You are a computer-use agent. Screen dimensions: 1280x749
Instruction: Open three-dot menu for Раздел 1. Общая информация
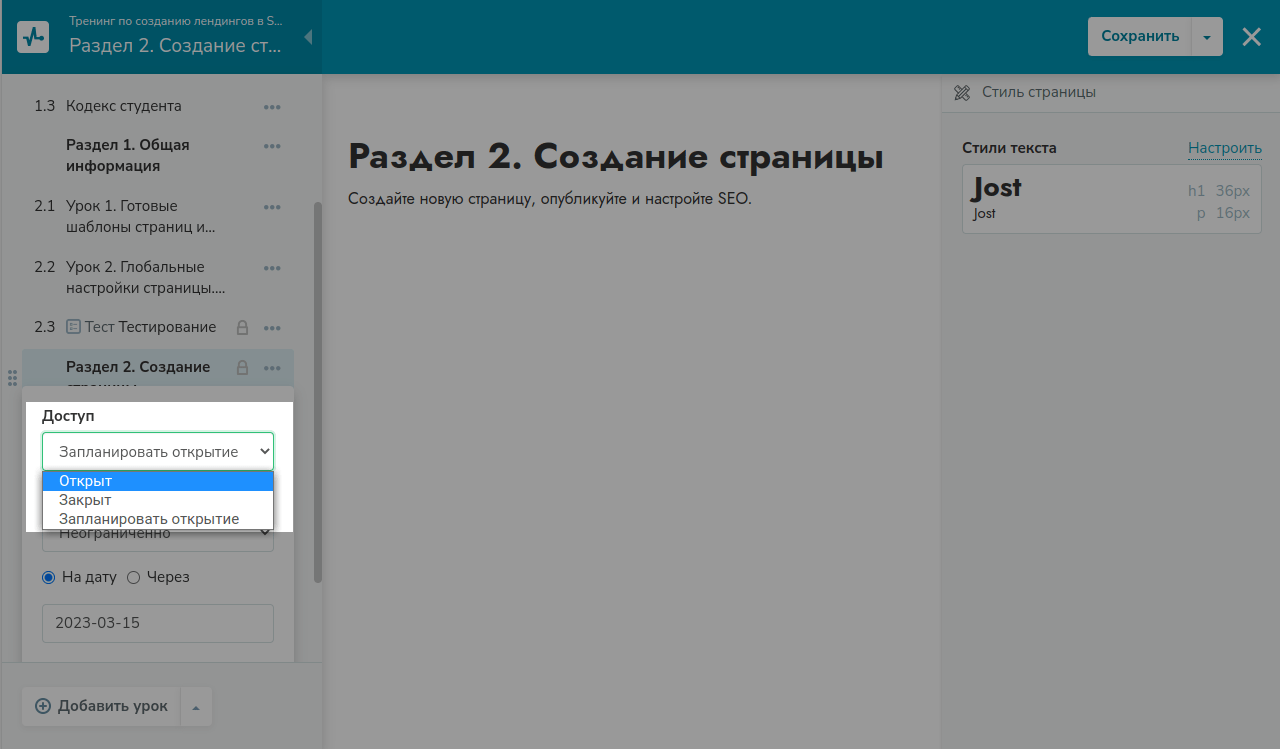[x=272, y=146]
